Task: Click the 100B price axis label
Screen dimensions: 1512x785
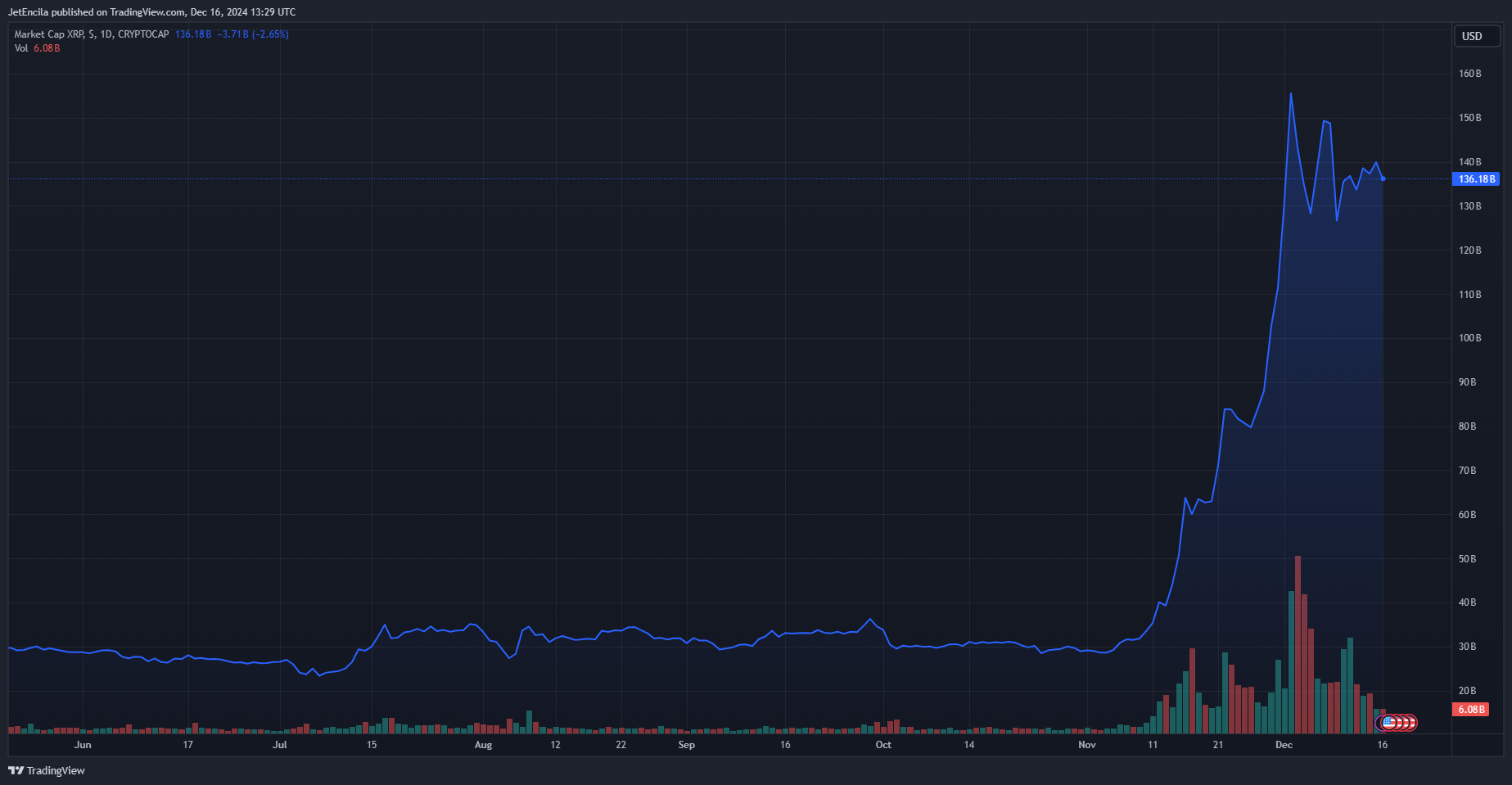Action: 1470,338
